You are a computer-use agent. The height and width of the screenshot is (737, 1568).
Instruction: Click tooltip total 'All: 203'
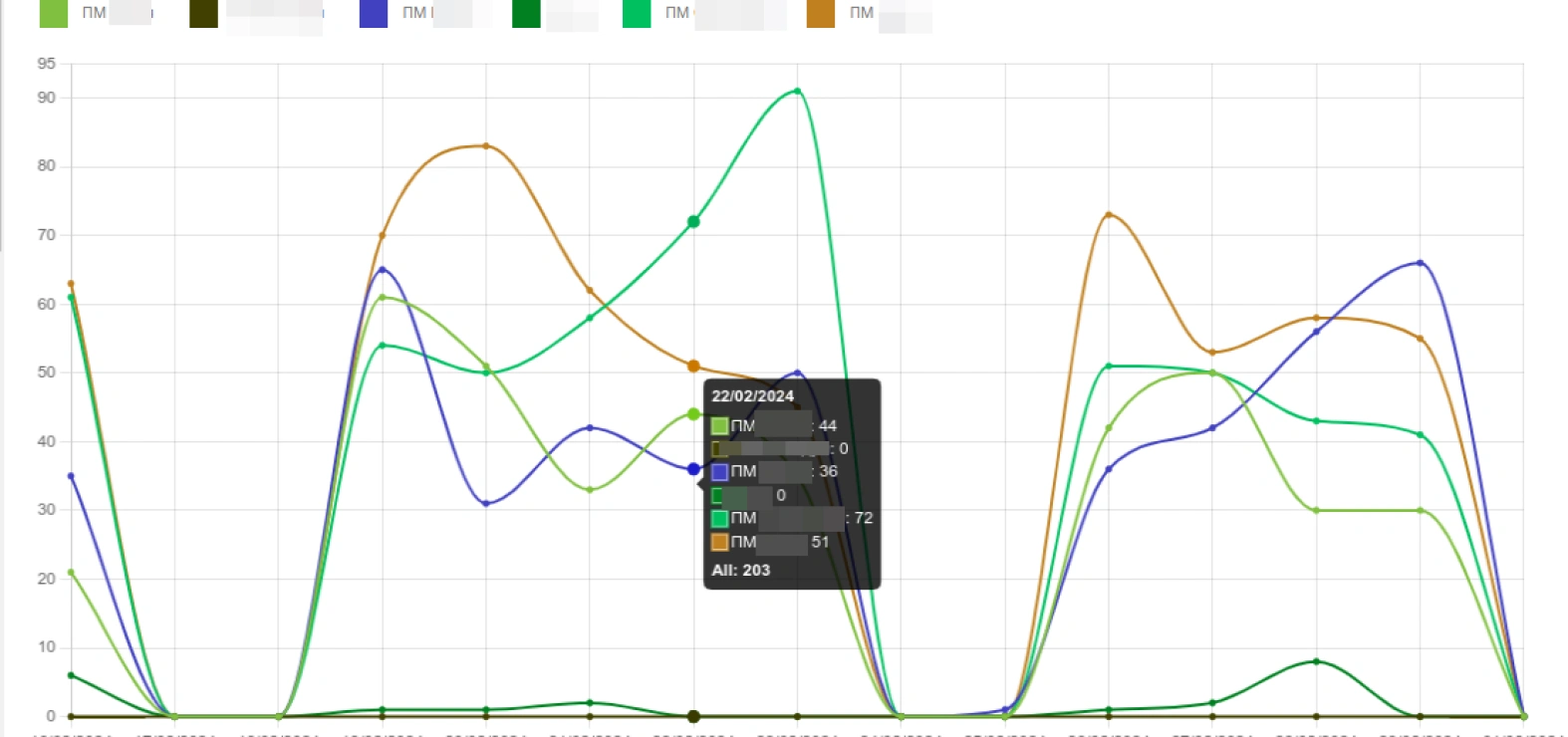pos(741,571)
